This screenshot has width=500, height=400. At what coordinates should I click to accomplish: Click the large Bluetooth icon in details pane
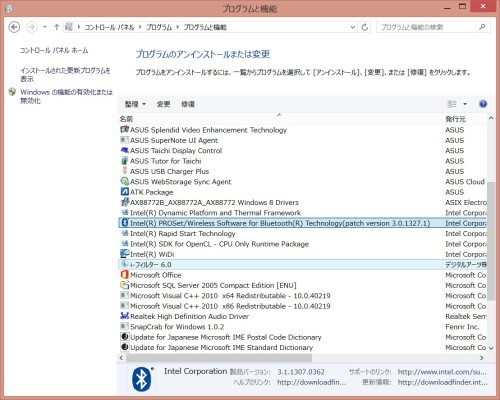[x=142, y=379]
